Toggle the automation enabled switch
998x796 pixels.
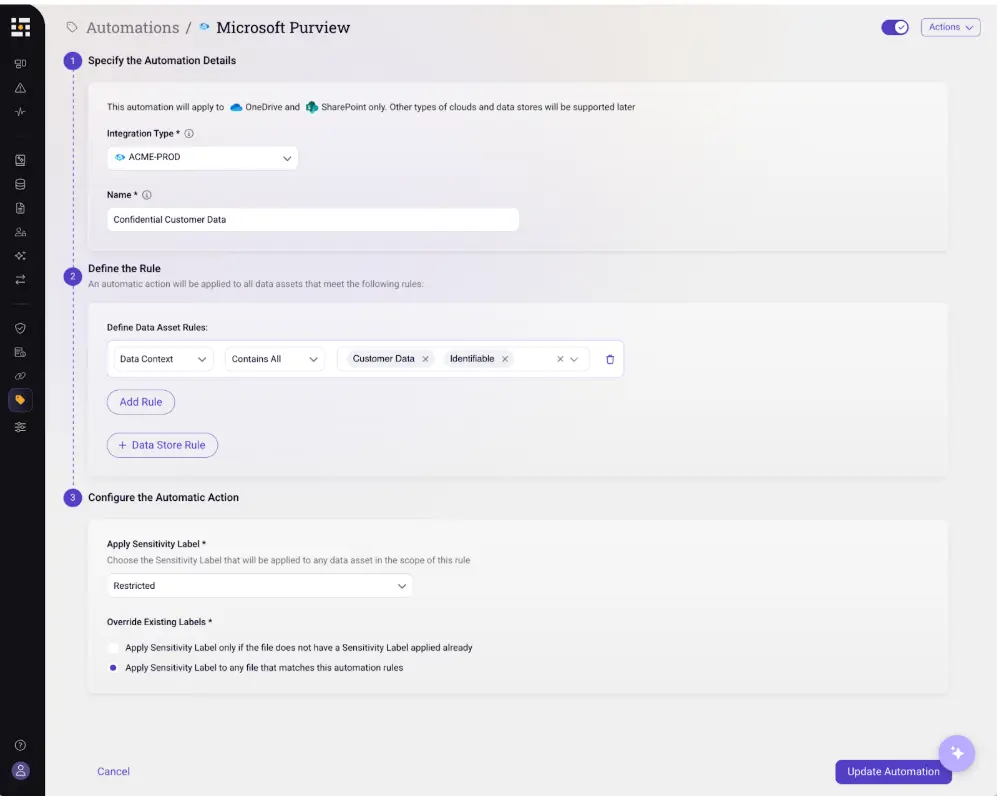[895, 27]
